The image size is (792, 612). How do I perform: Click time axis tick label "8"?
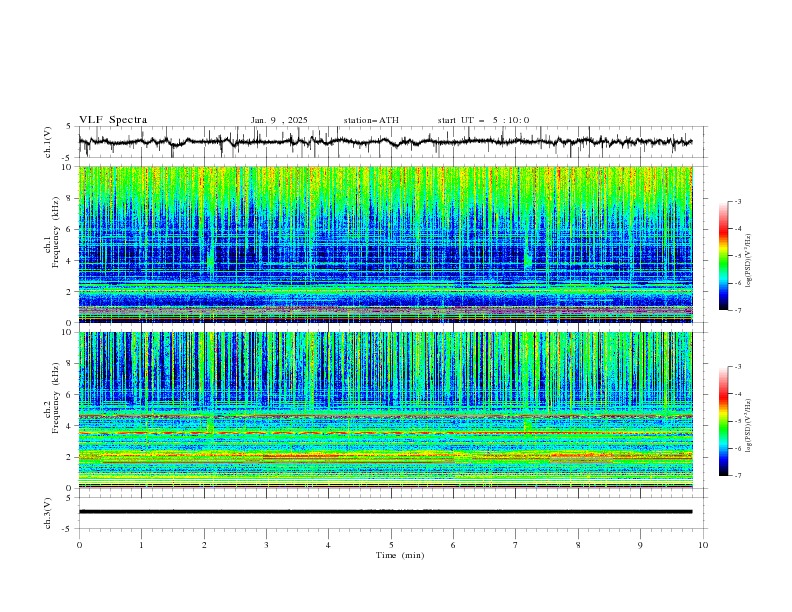578,545
